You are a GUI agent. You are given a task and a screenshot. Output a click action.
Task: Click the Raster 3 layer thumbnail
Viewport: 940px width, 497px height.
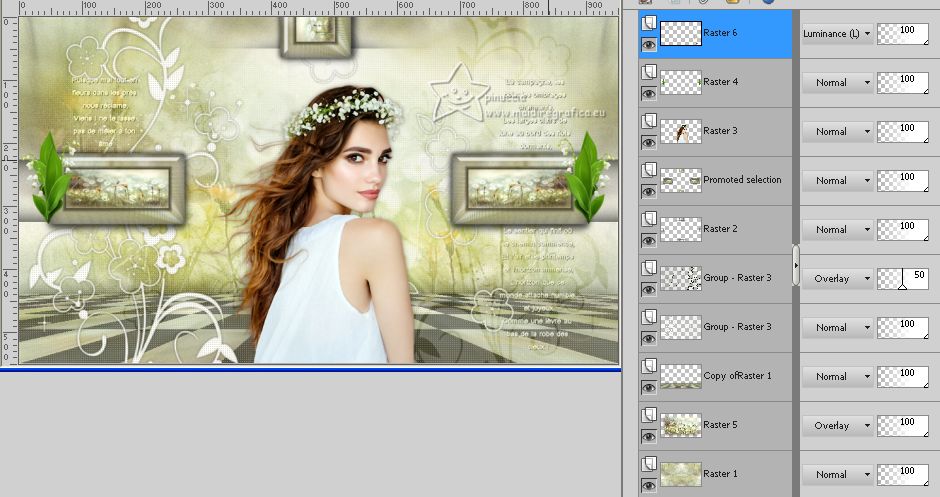(680, 131)
